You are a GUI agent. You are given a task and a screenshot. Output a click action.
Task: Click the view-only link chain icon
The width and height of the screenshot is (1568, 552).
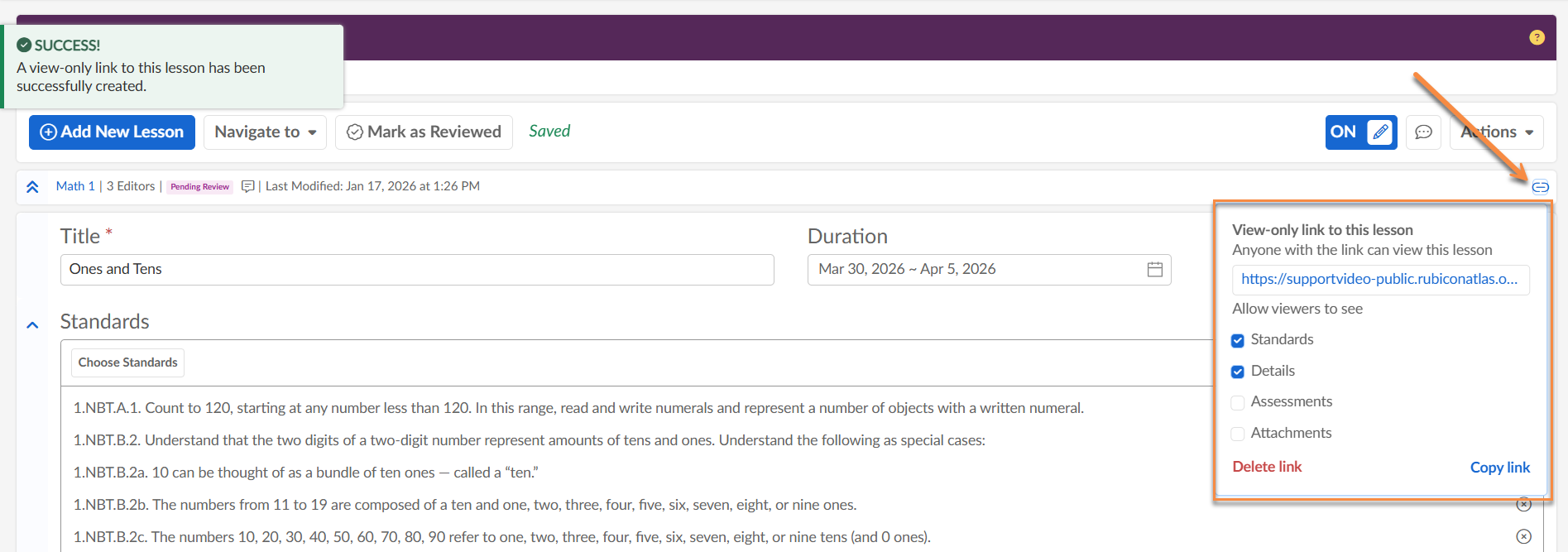[1540, 187]
